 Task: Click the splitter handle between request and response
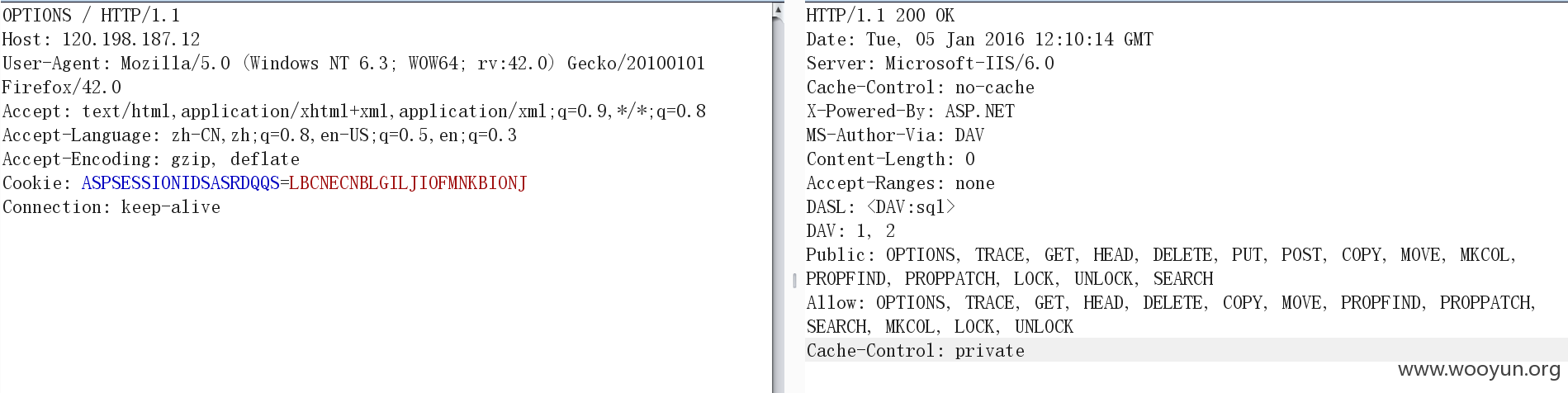pos(794,280)
